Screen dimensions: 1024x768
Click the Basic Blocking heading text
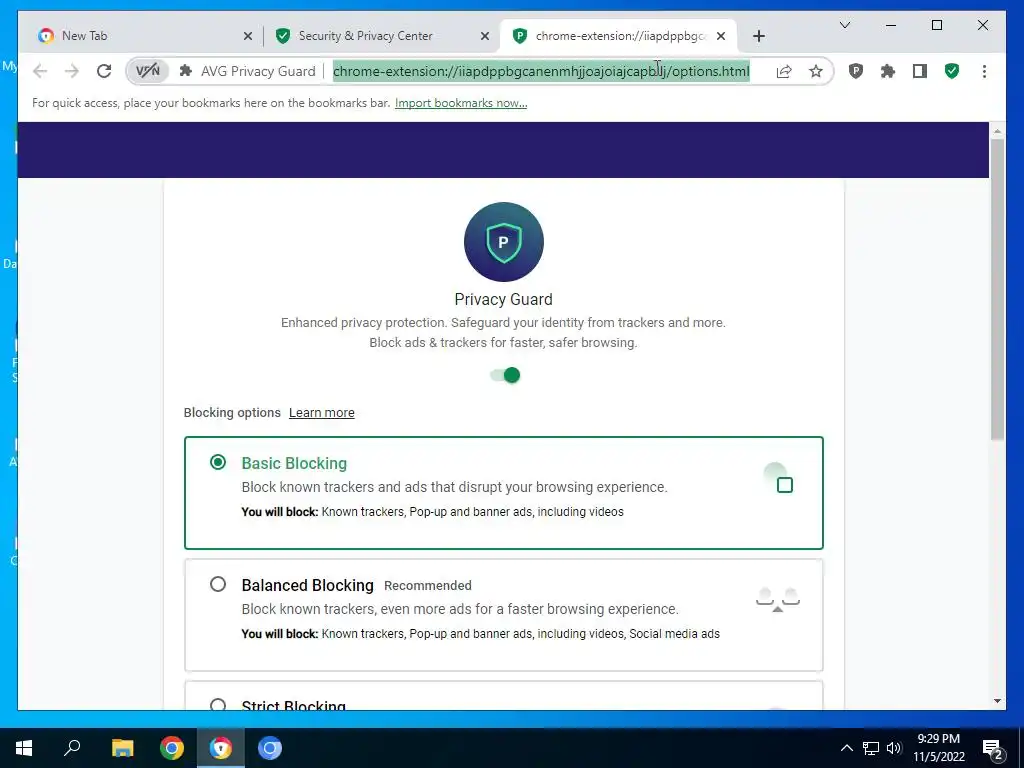[x=294, y=463]
